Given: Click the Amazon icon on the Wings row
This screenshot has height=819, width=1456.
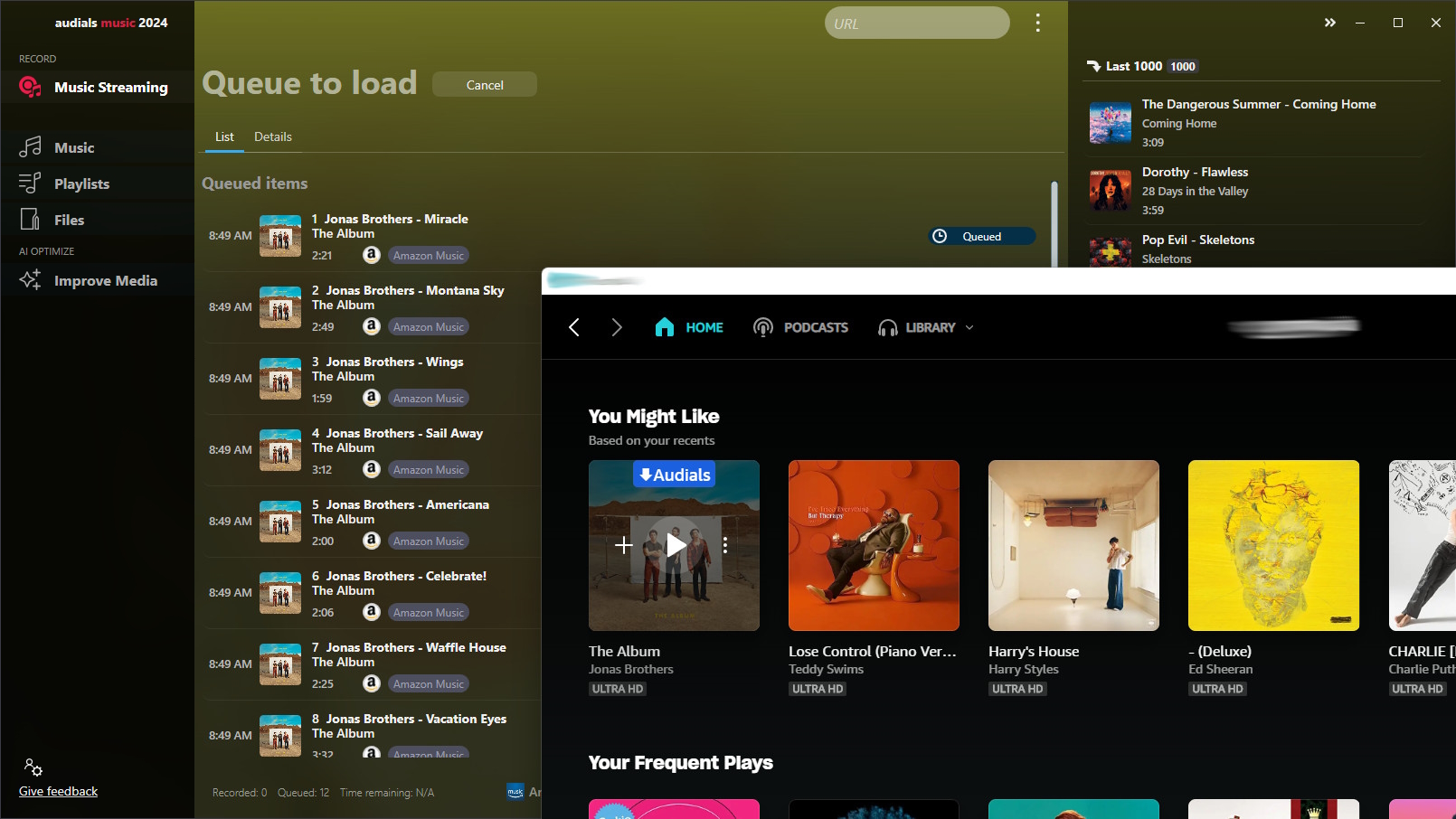Looking at the screenshot, I should (x=371, y=398).
